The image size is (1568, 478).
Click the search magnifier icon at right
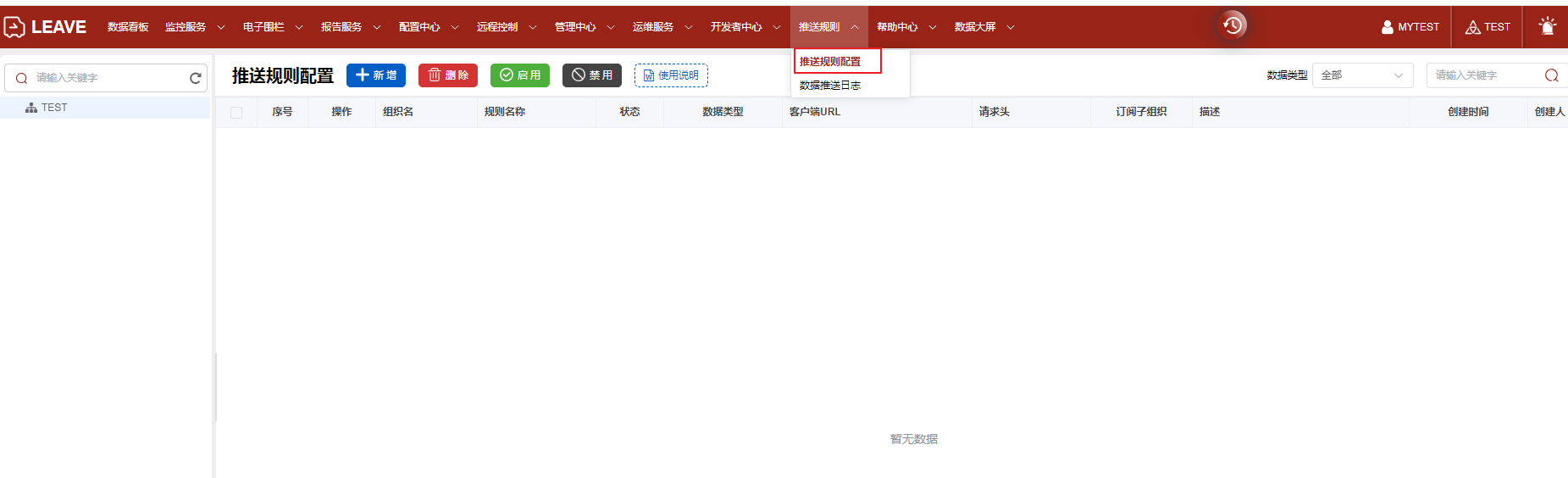click(1551, 75)
